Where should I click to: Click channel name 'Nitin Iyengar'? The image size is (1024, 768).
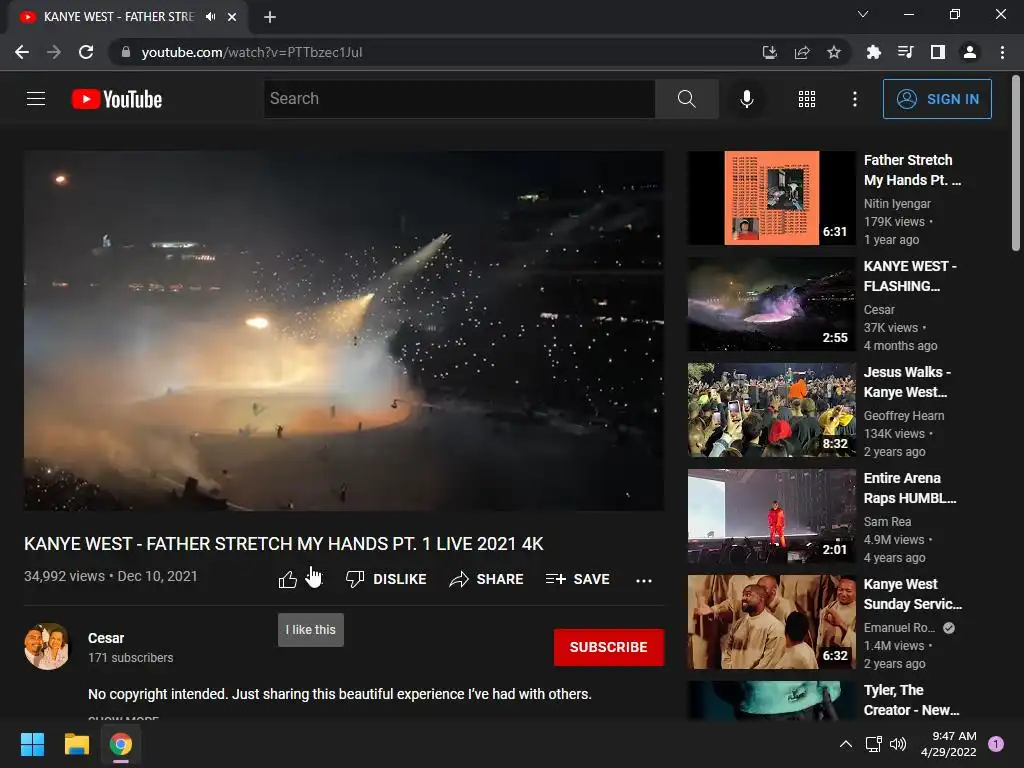click(x=897, y=204)
